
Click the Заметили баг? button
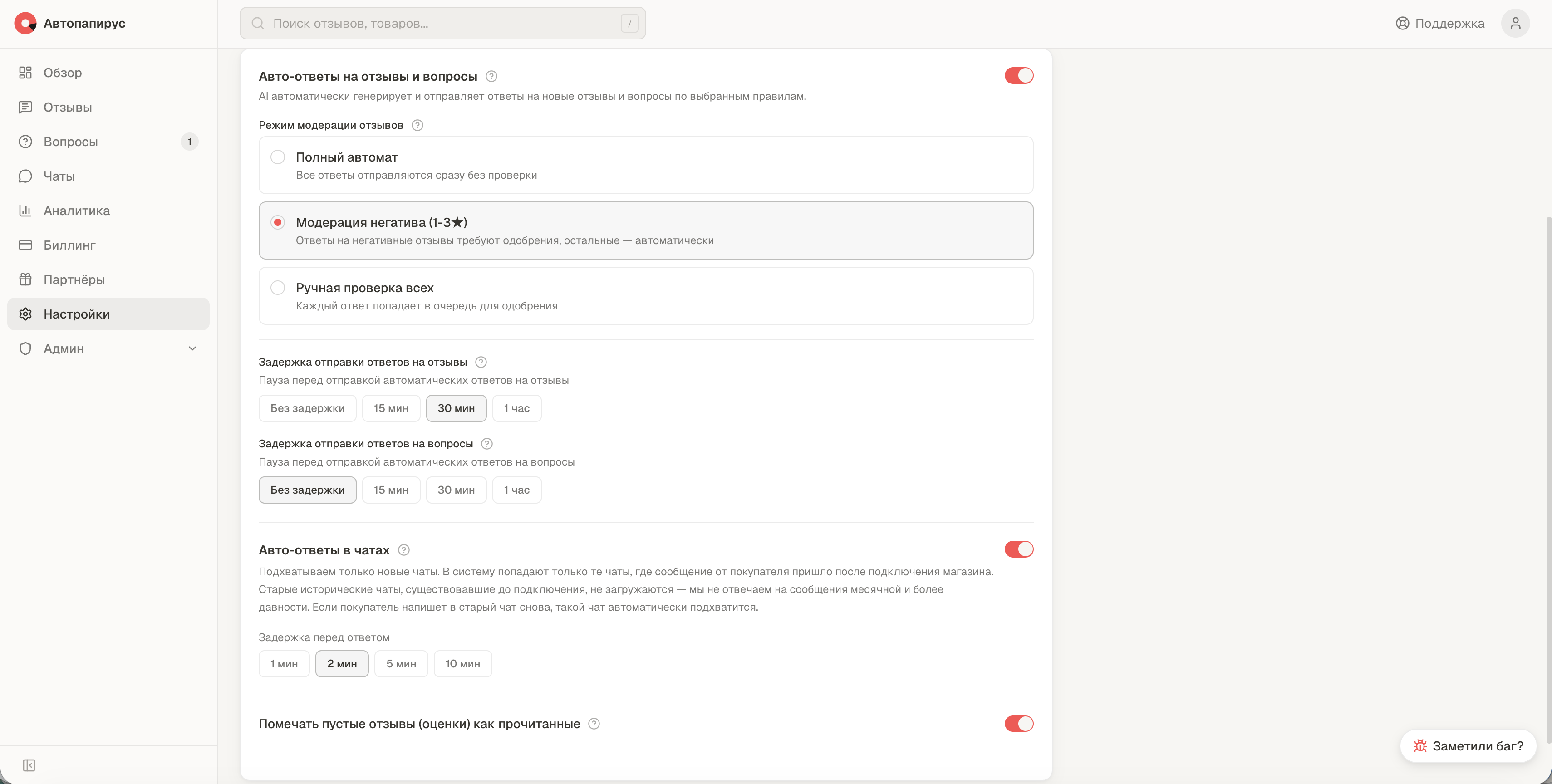pos(1468,746)
